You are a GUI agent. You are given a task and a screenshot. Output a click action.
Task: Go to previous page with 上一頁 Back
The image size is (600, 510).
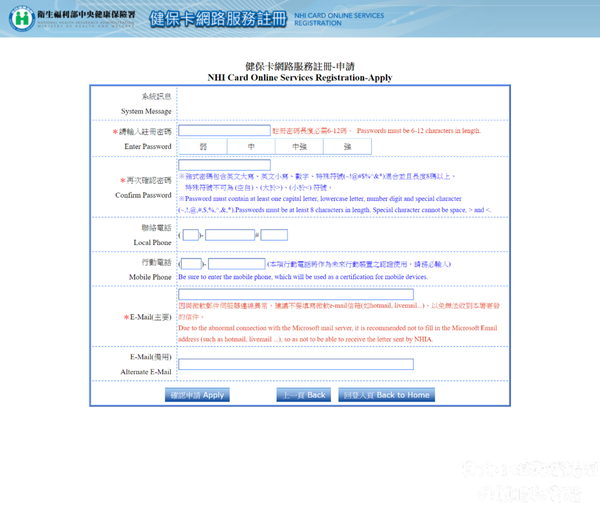click(303, 395)
